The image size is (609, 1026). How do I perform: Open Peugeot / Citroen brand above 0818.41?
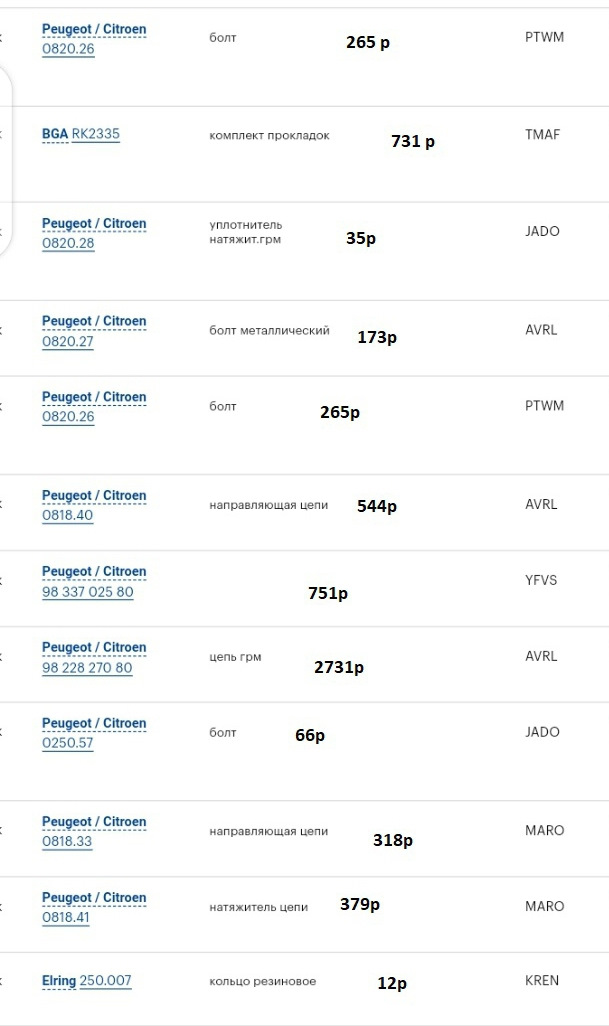94,898
